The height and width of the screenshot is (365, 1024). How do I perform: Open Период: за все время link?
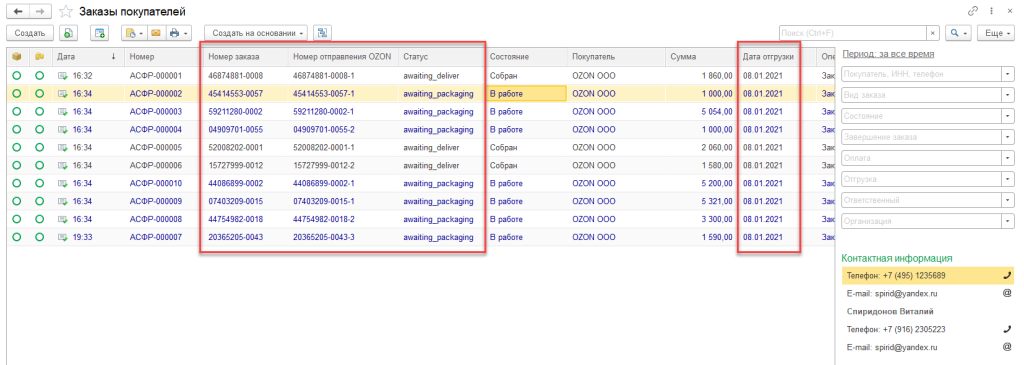coord(888,54)
